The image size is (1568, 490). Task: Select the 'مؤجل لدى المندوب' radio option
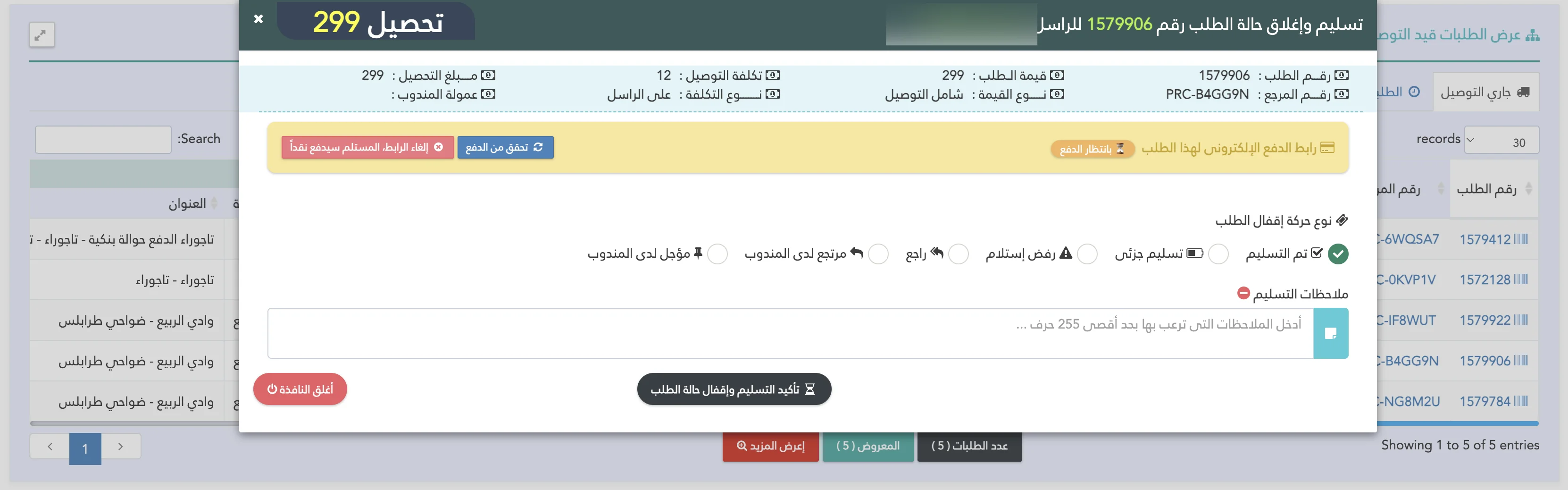pos(717,253)
